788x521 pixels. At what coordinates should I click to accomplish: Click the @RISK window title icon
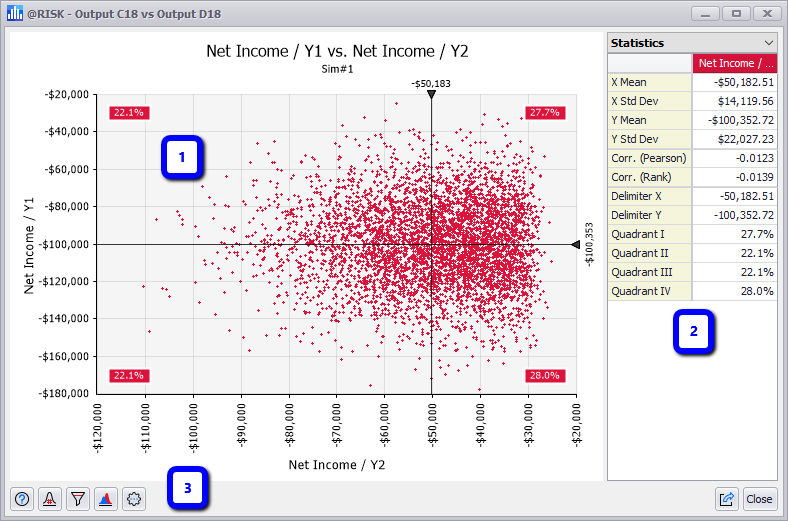[x=14, y=15]
